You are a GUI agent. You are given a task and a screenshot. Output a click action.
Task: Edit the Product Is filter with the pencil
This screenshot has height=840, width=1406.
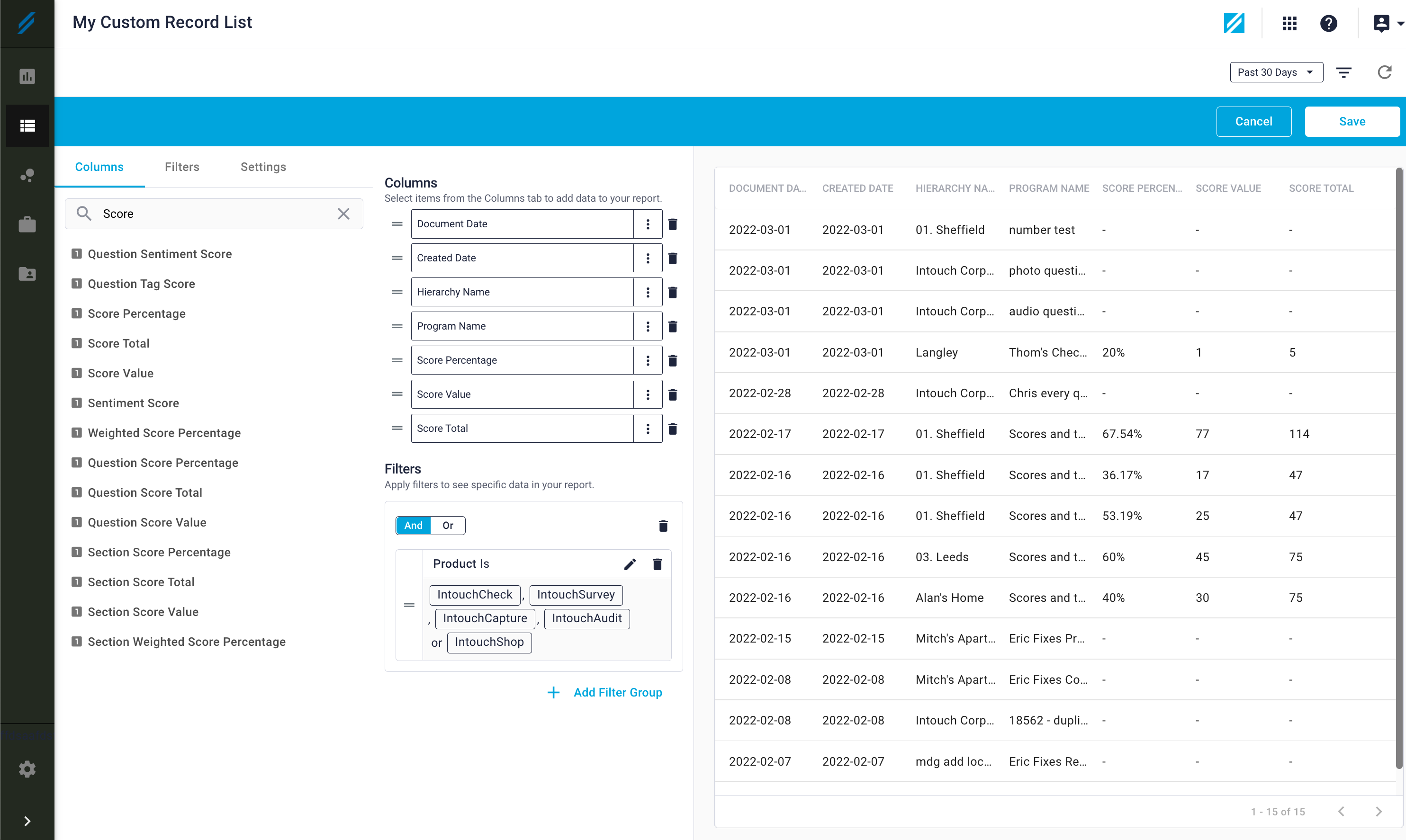(630, 564)
